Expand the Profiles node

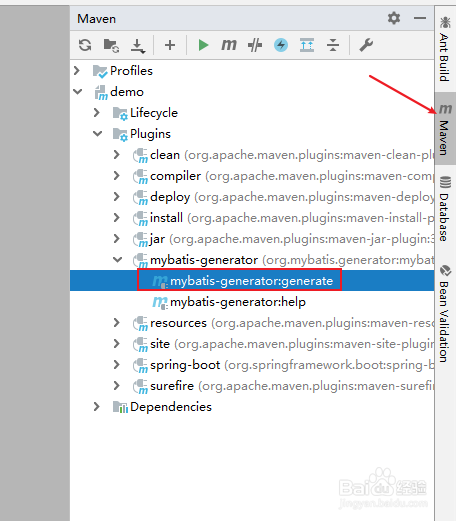(77, 70)
